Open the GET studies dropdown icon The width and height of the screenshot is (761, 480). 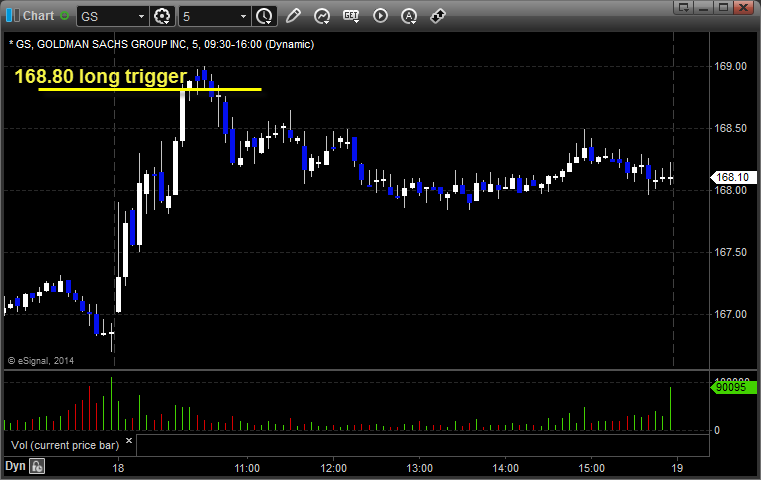click(351, 16)
